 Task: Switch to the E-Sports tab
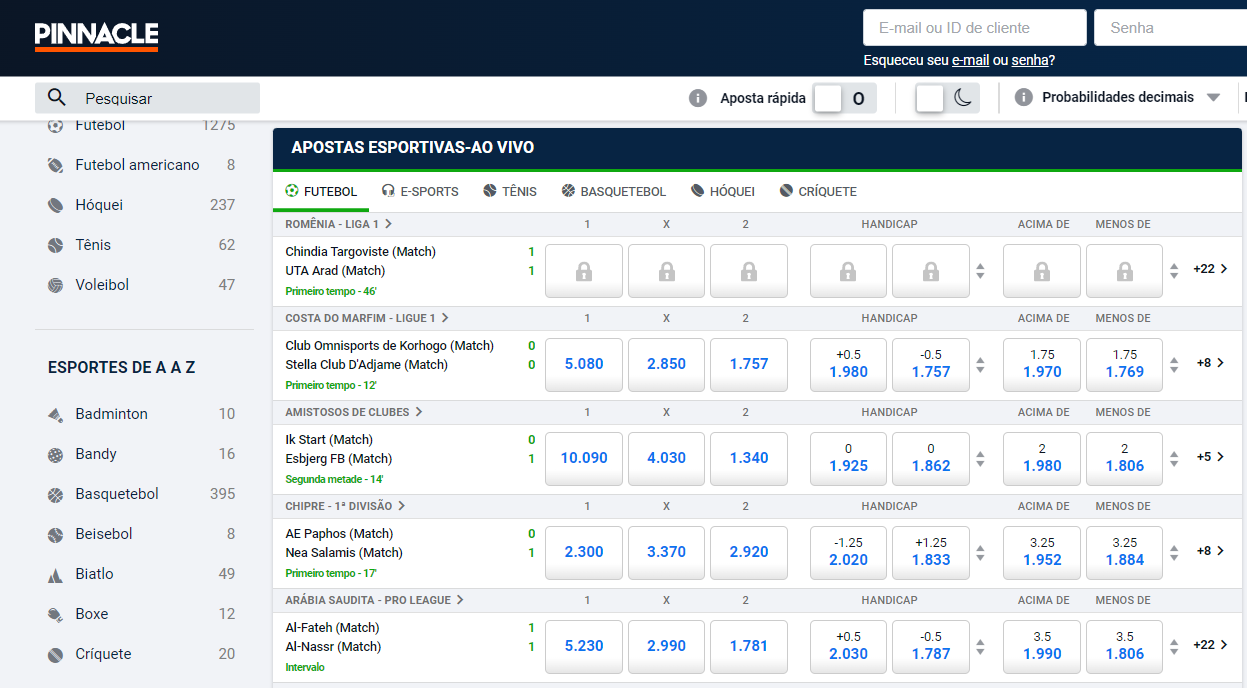click(420, 191)
